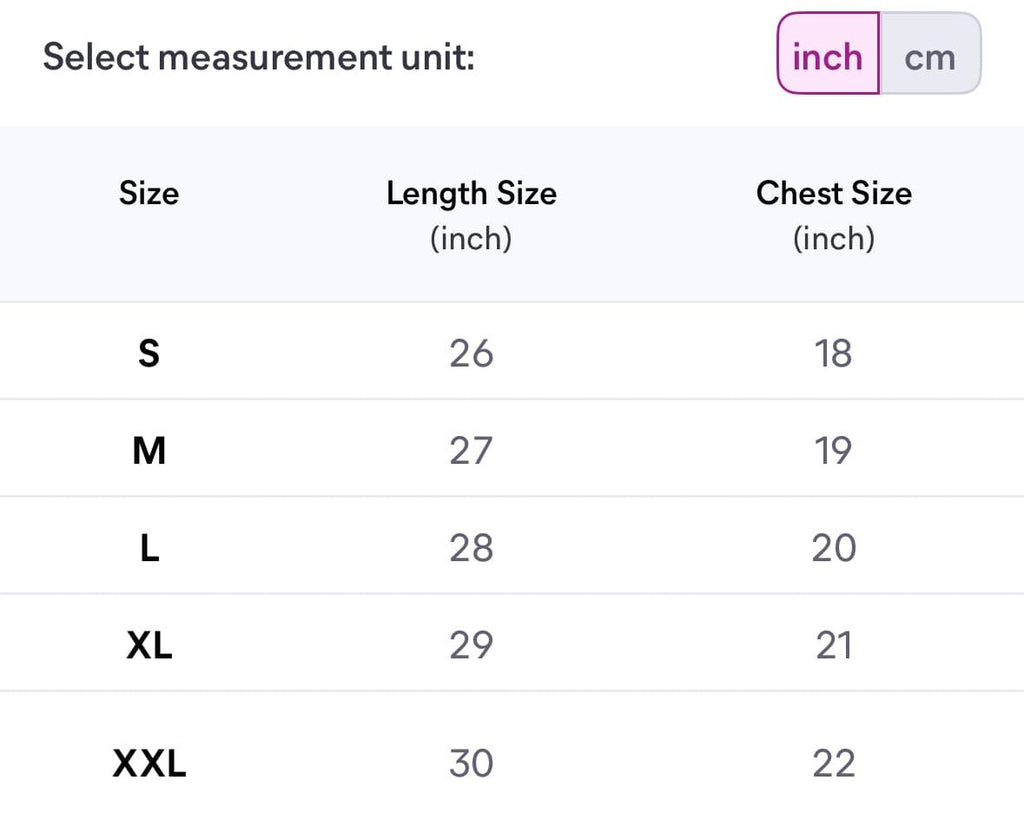The width and height of the screenshot is (1024, 820).
Task: Click length value 27 for size M
Action: [471, 451]
